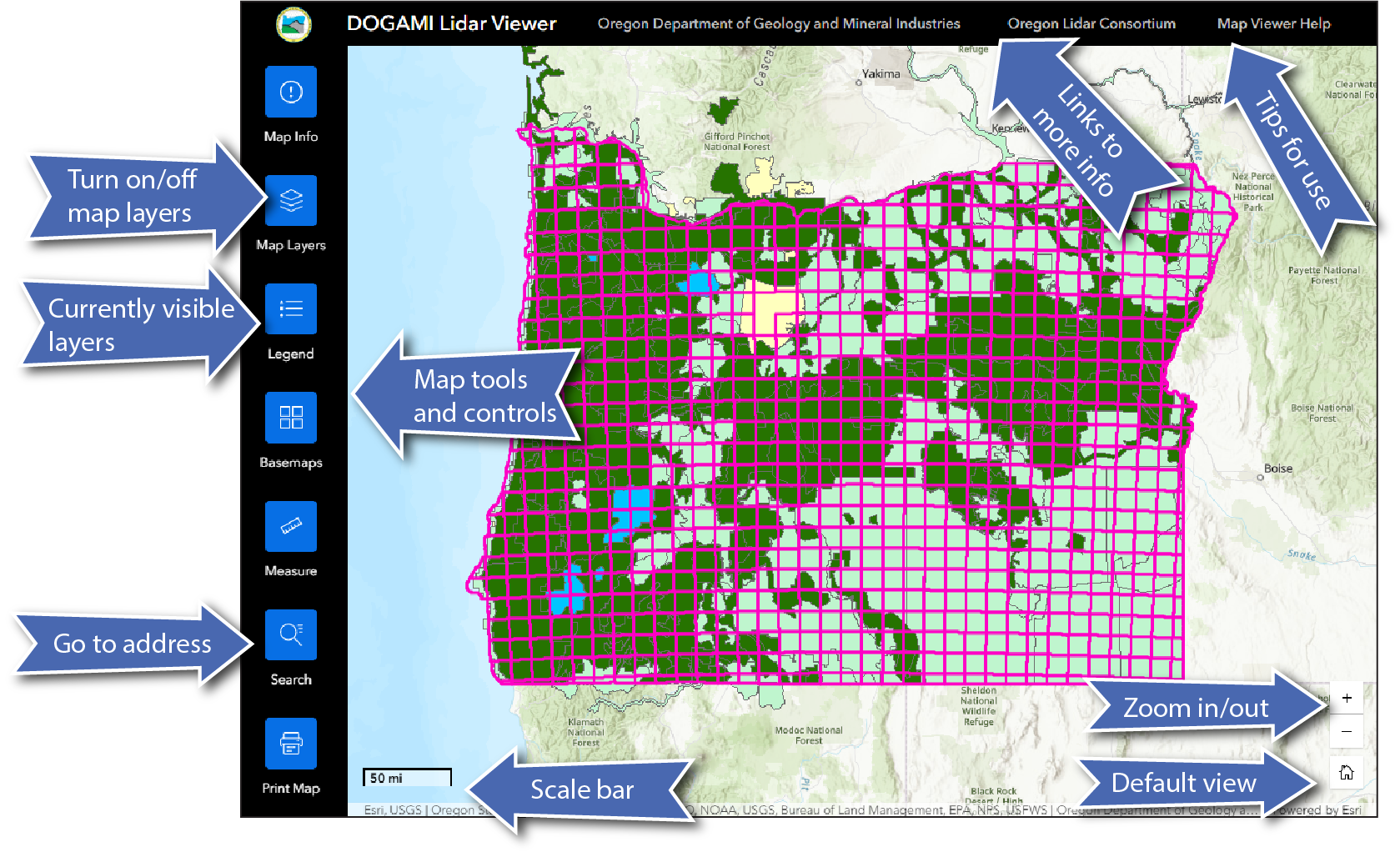Click the Gifford Pinchot National Forest label
Viewport: 1400px width, 857px height.
tap(737, 142)
